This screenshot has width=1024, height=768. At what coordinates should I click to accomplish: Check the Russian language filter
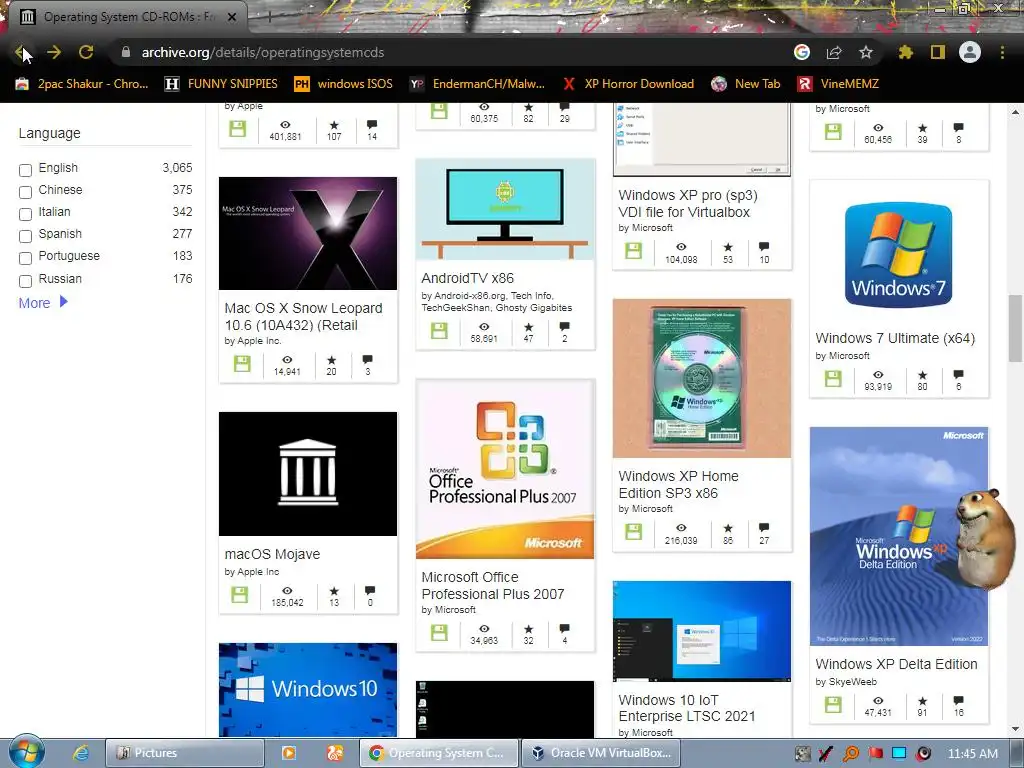click(x=25, y=281)
